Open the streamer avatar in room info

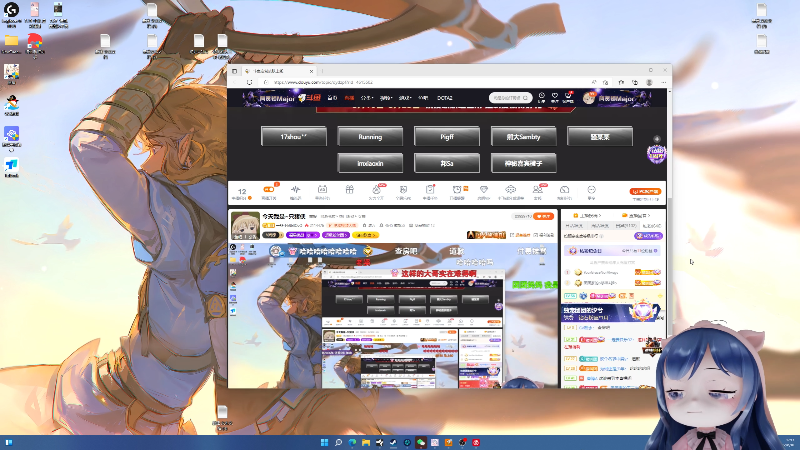(x=244, y=225)
